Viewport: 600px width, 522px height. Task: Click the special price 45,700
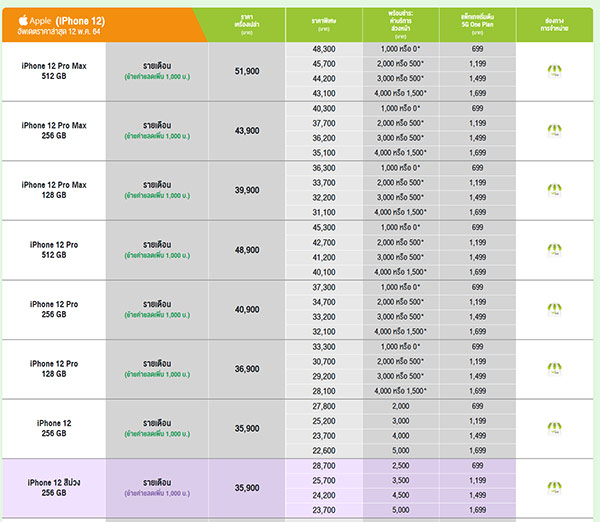point(324,64)
